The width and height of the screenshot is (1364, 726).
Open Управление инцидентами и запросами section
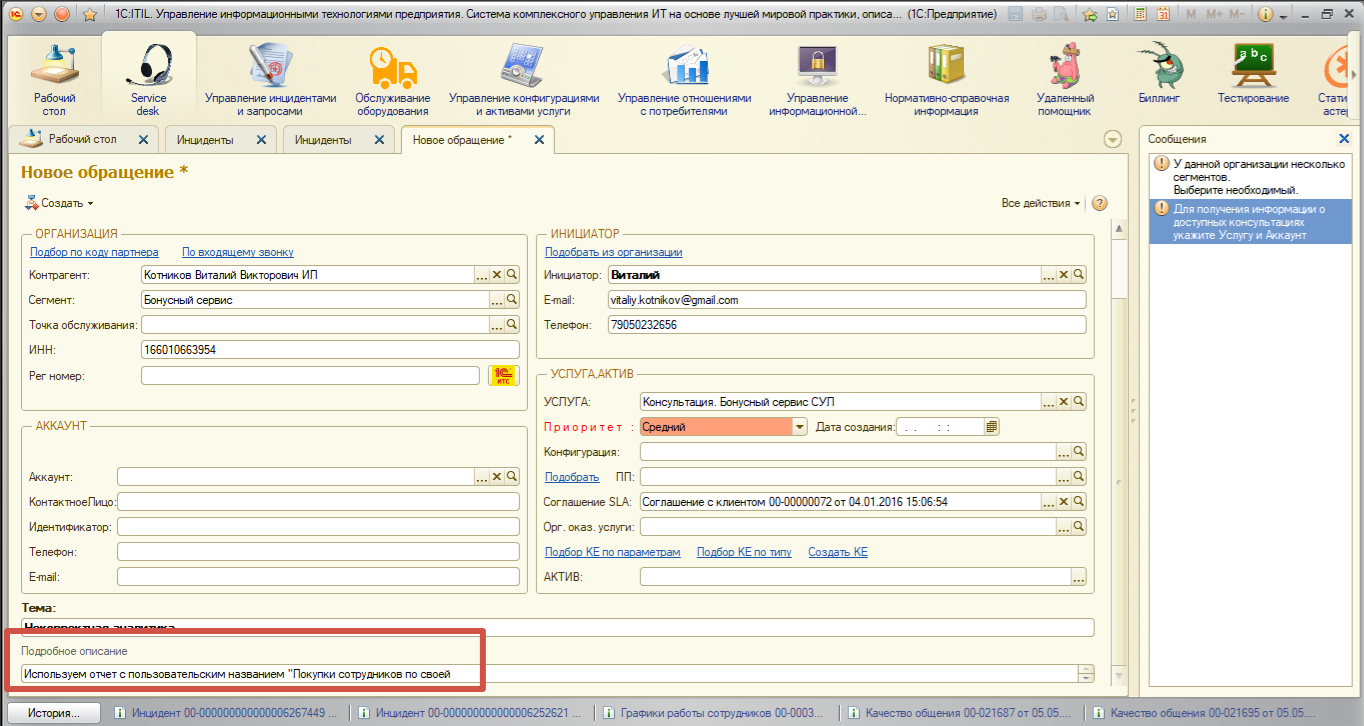point(271,80)
